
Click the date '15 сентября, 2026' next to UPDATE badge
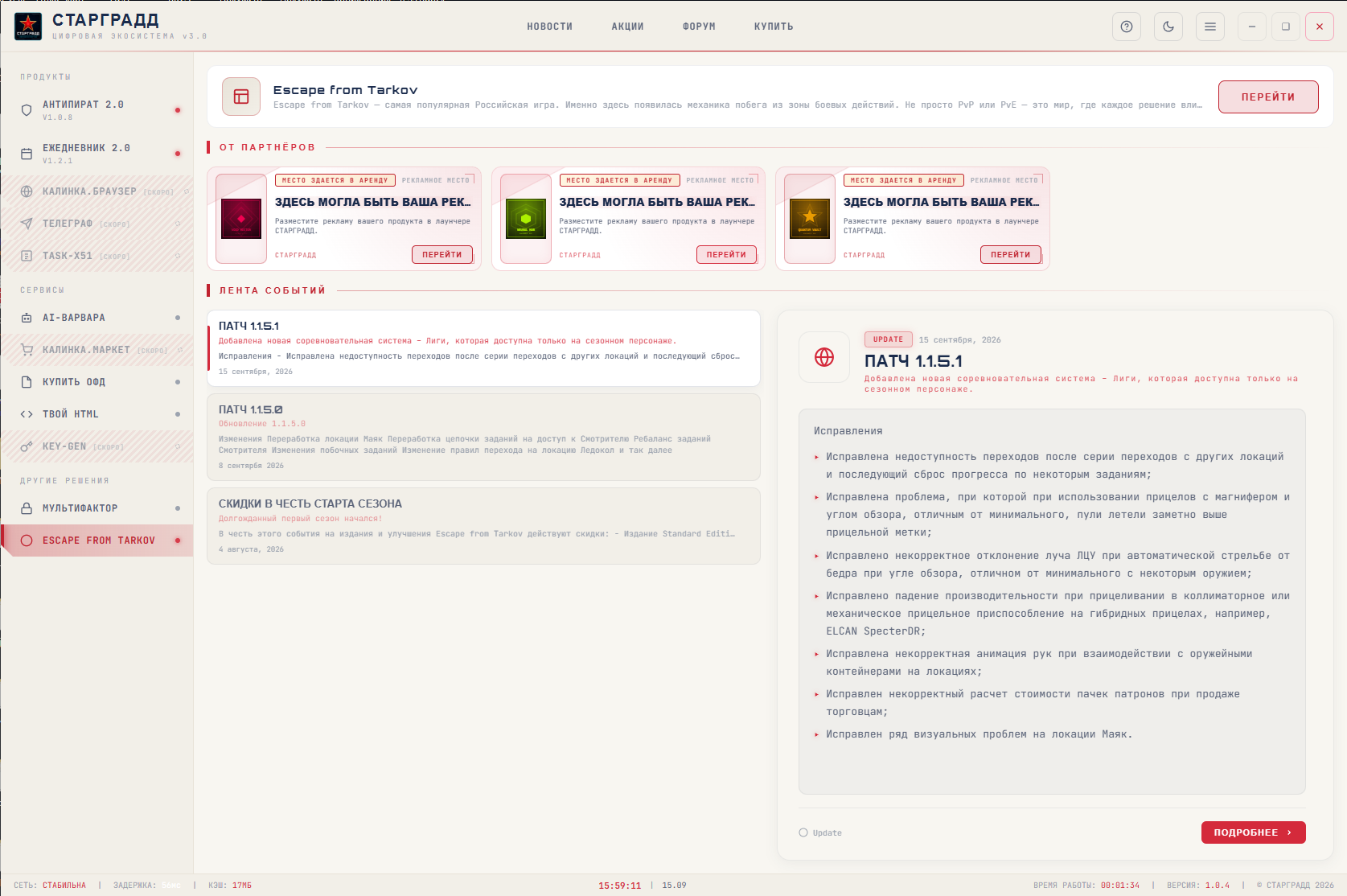pyautogui.click(x=960, y=340)
